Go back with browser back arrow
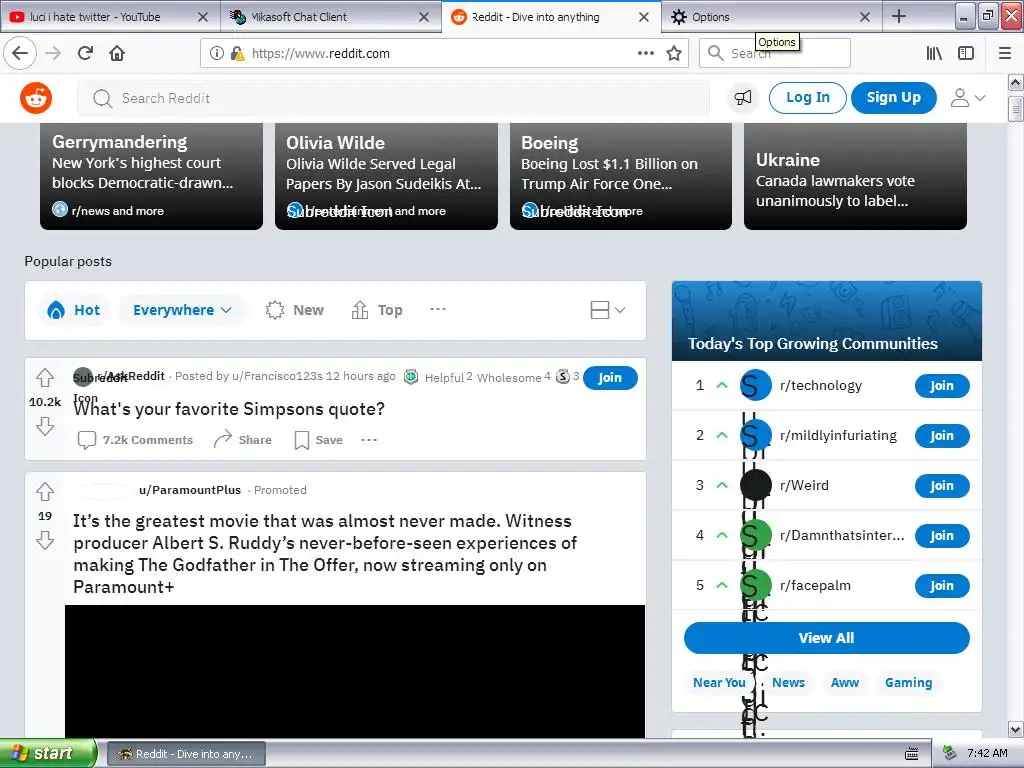1024x768 pixels. pyautogui.click(x=20, y=53)
